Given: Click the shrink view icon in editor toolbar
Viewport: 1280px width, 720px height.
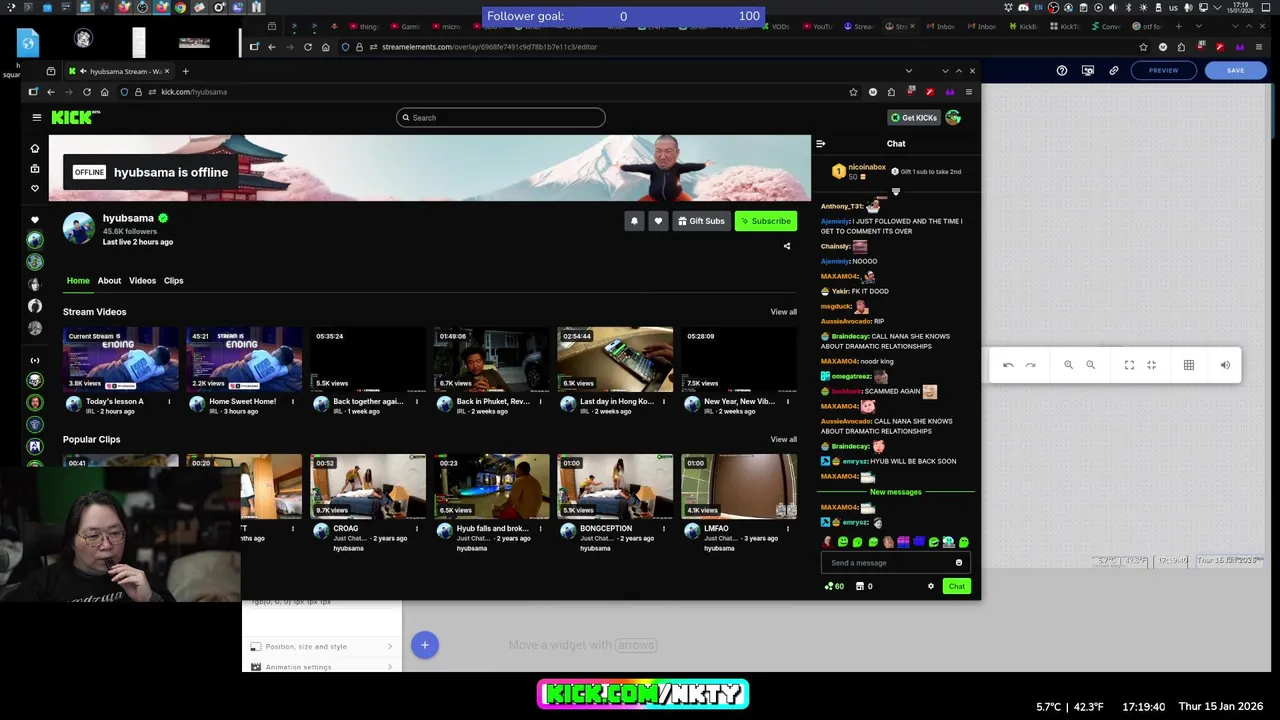Looking at the screenshot, I should [x=1151, y=365].
